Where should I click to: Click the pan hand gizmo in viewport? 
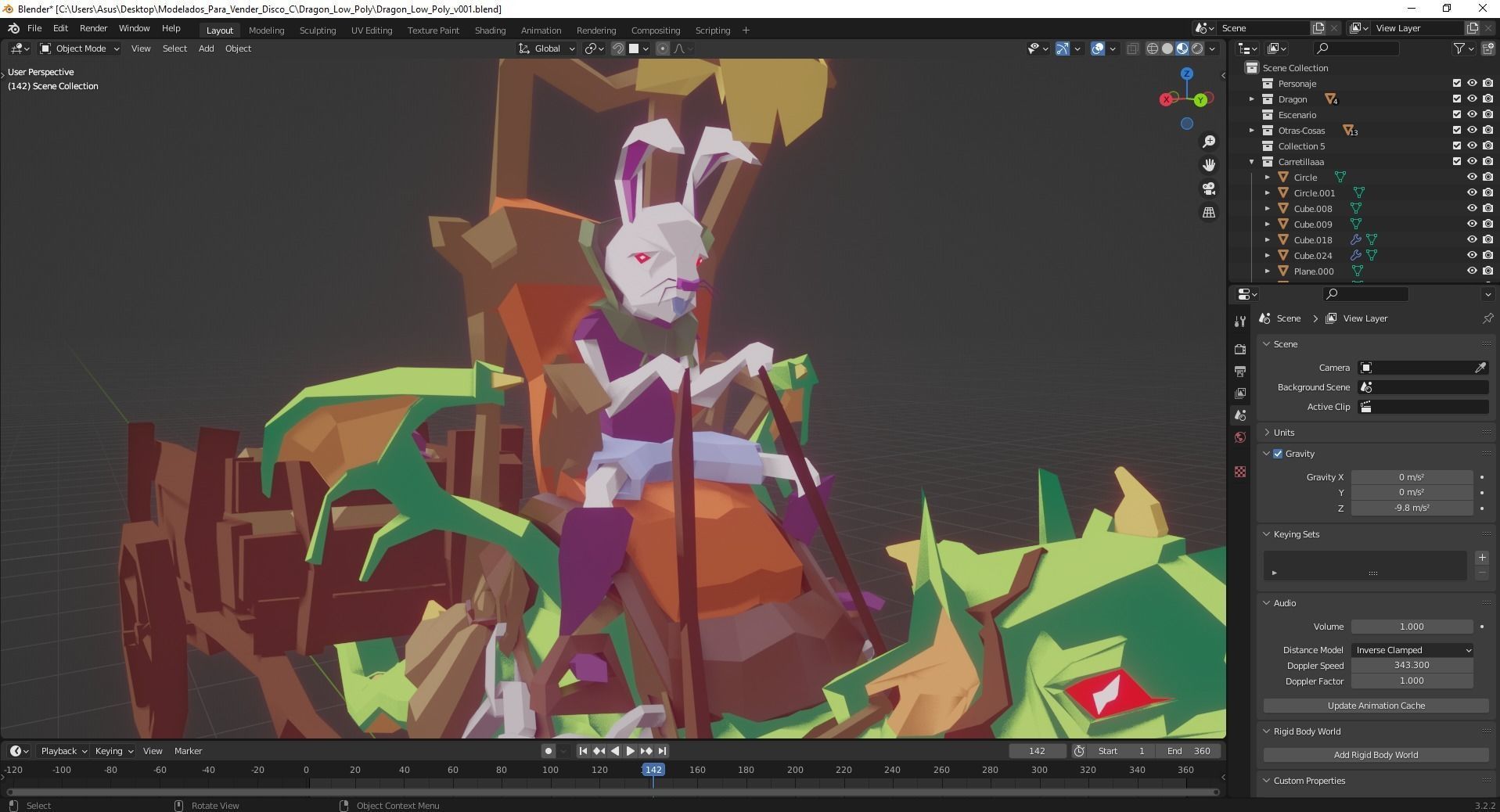click(x=1209, y=165)
